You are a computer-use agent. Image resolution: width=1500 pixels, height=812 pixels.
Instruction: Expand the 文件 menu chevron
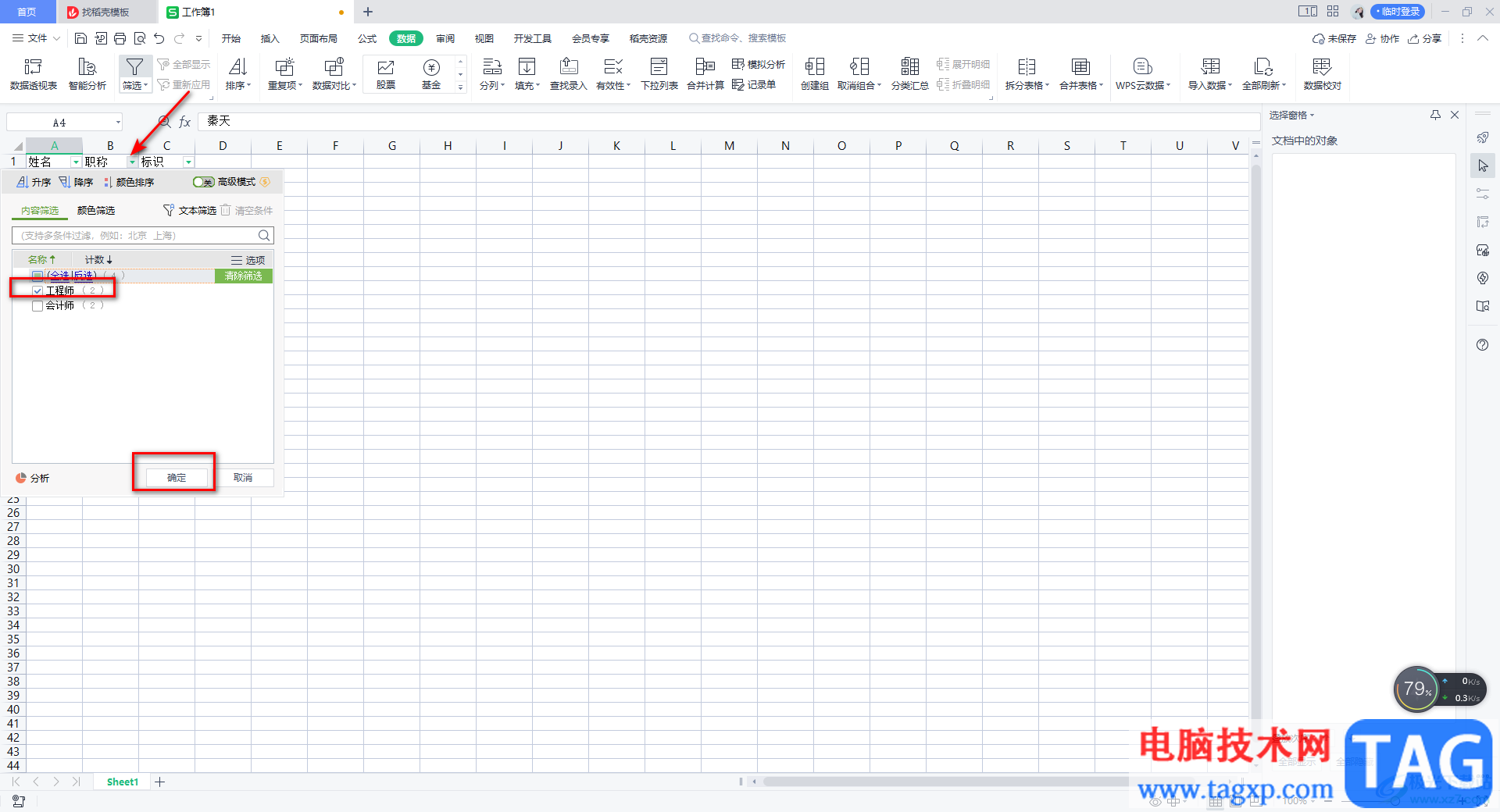point(56,38)
